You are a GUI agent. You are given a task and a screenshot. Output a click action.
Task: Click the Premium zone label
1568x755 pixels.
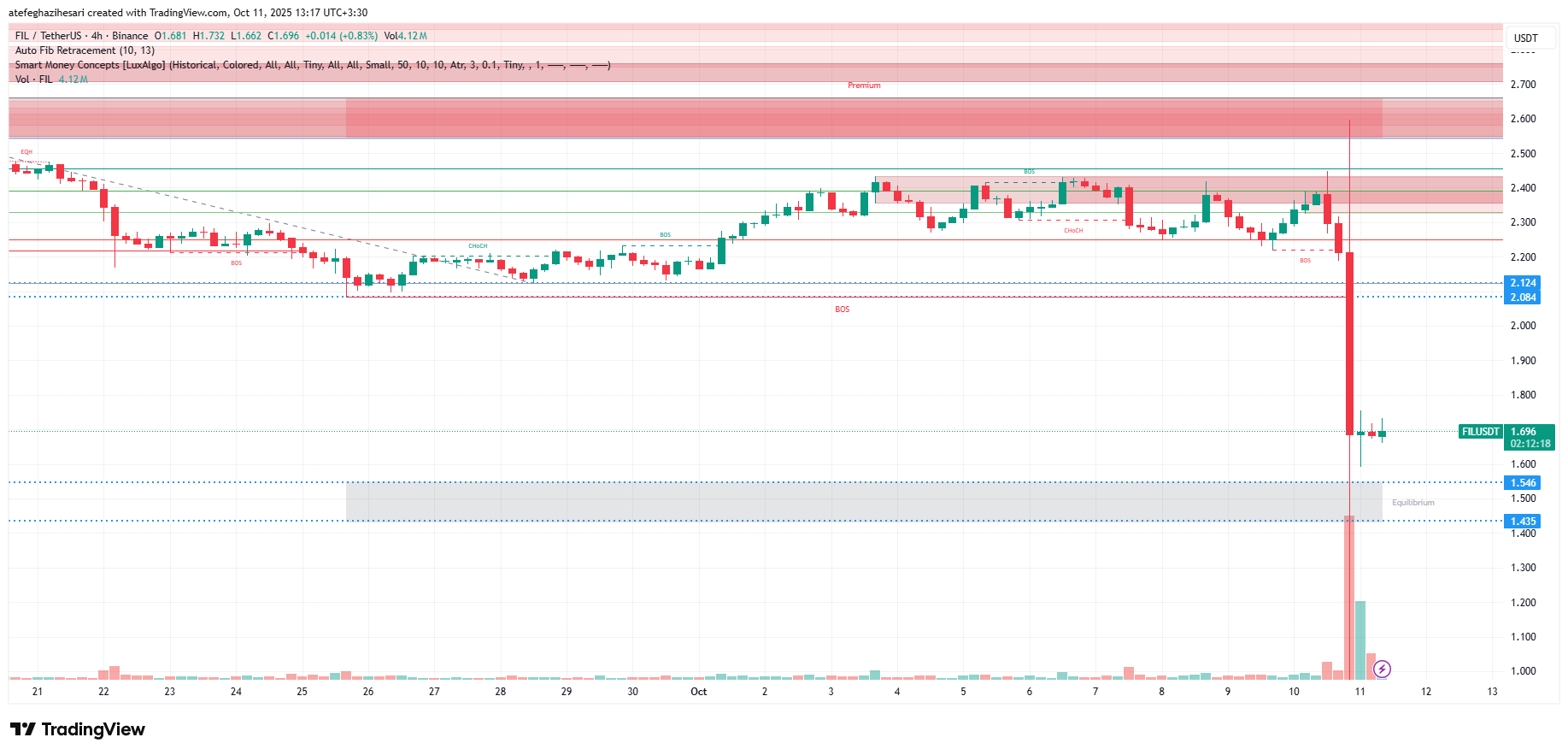click(x=864, y=86)
